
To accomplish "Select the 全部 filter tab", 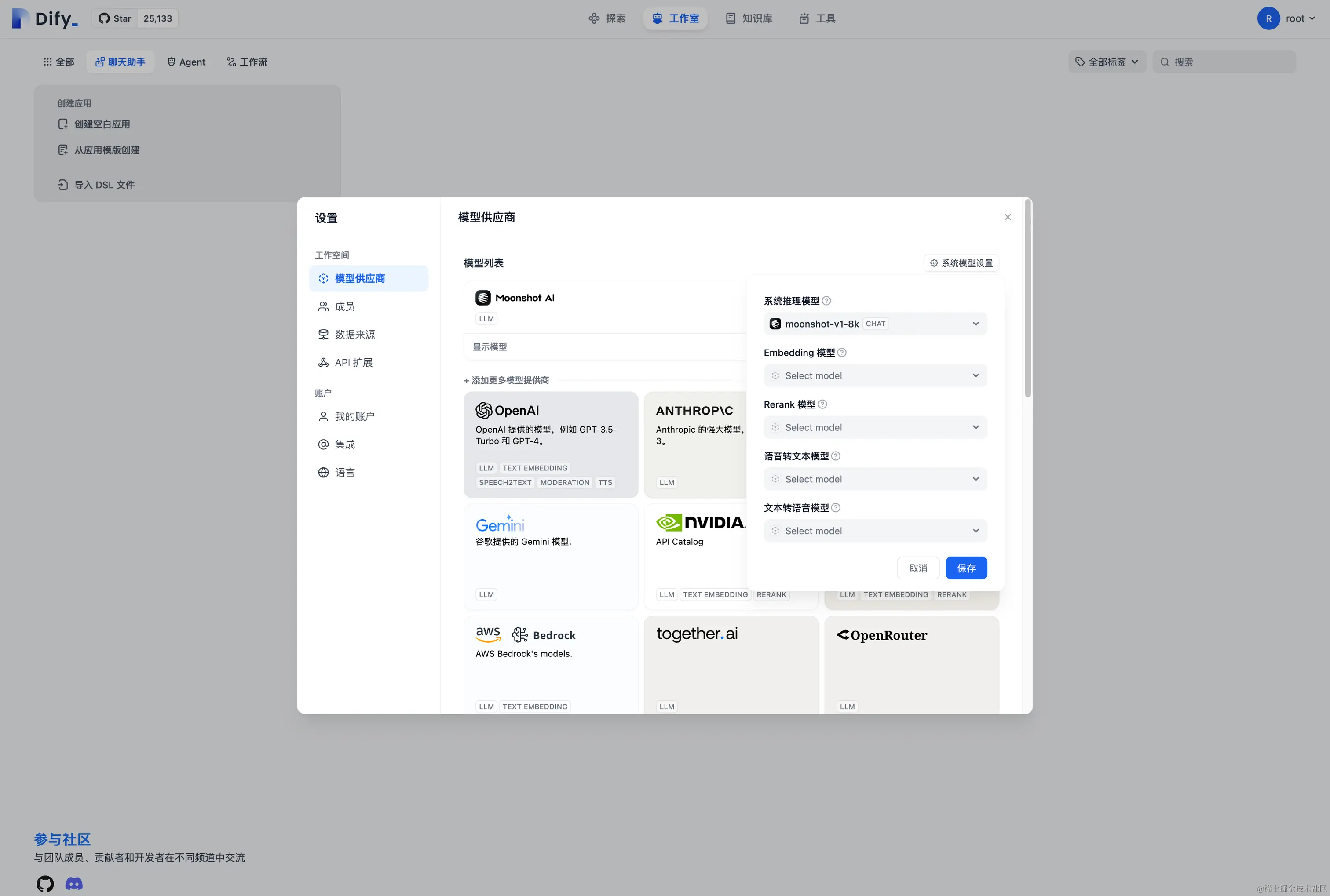I will [59, 62].
